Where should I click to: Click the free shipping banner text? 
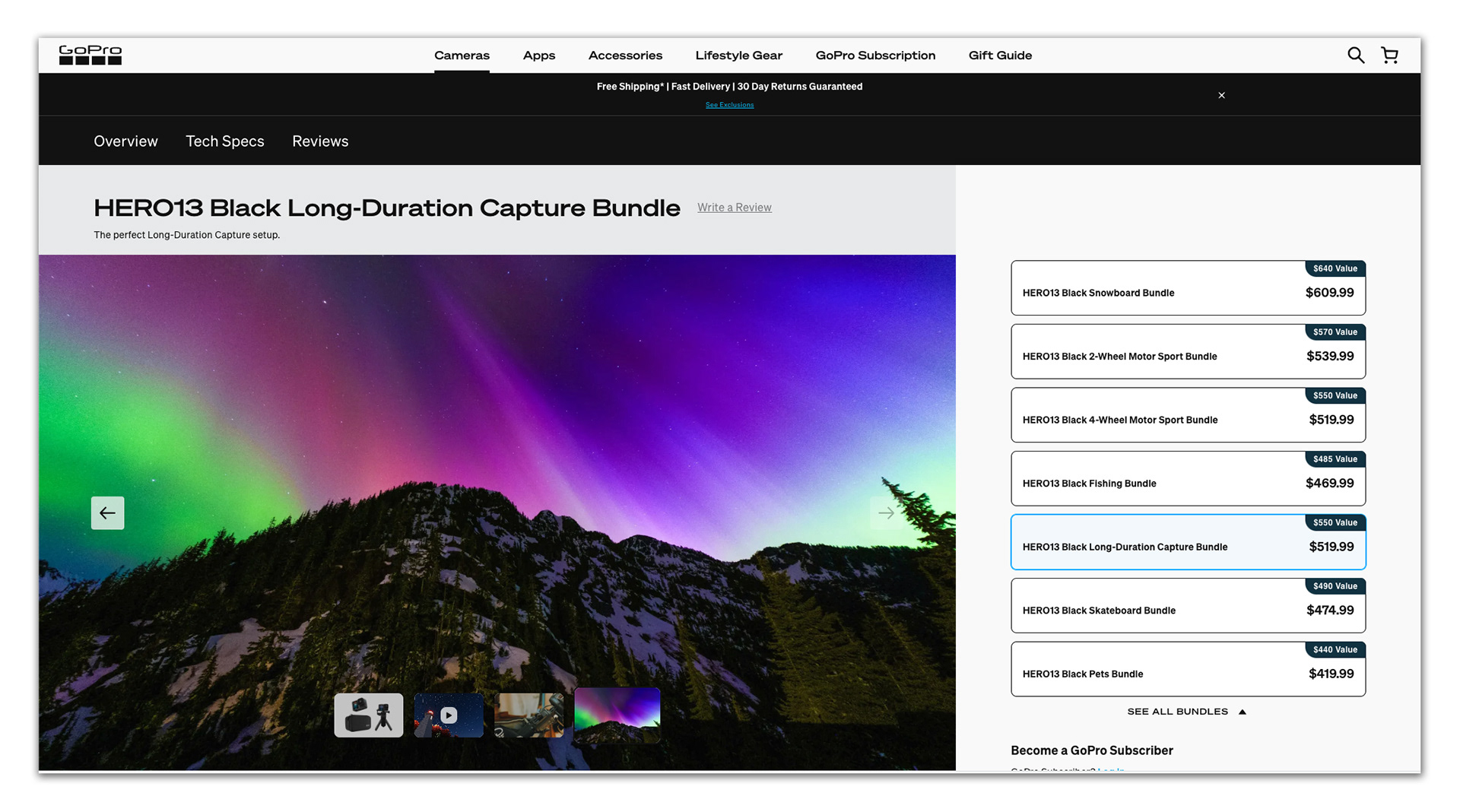point(729,87)
